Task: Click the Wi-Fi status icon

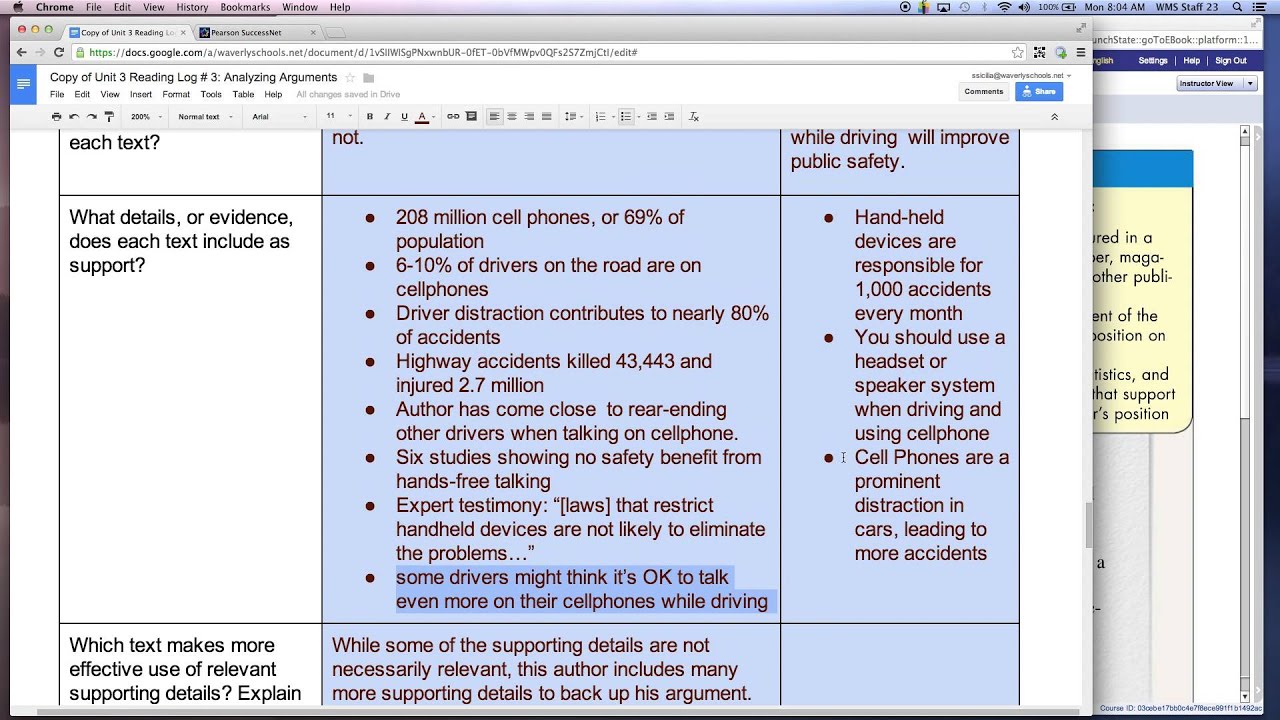Action: [1004, 7]
